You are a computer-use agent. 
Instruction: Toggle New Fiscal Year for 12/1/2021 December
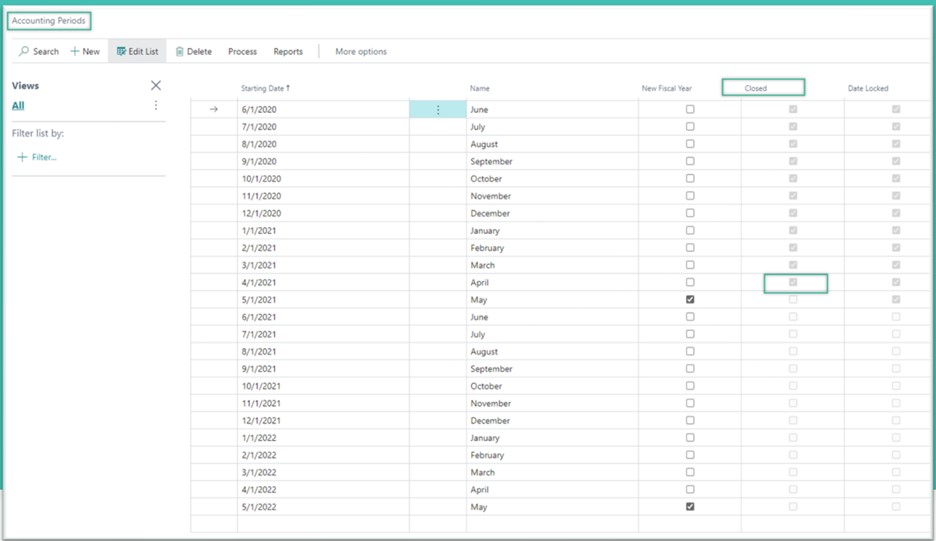point(690,420)
